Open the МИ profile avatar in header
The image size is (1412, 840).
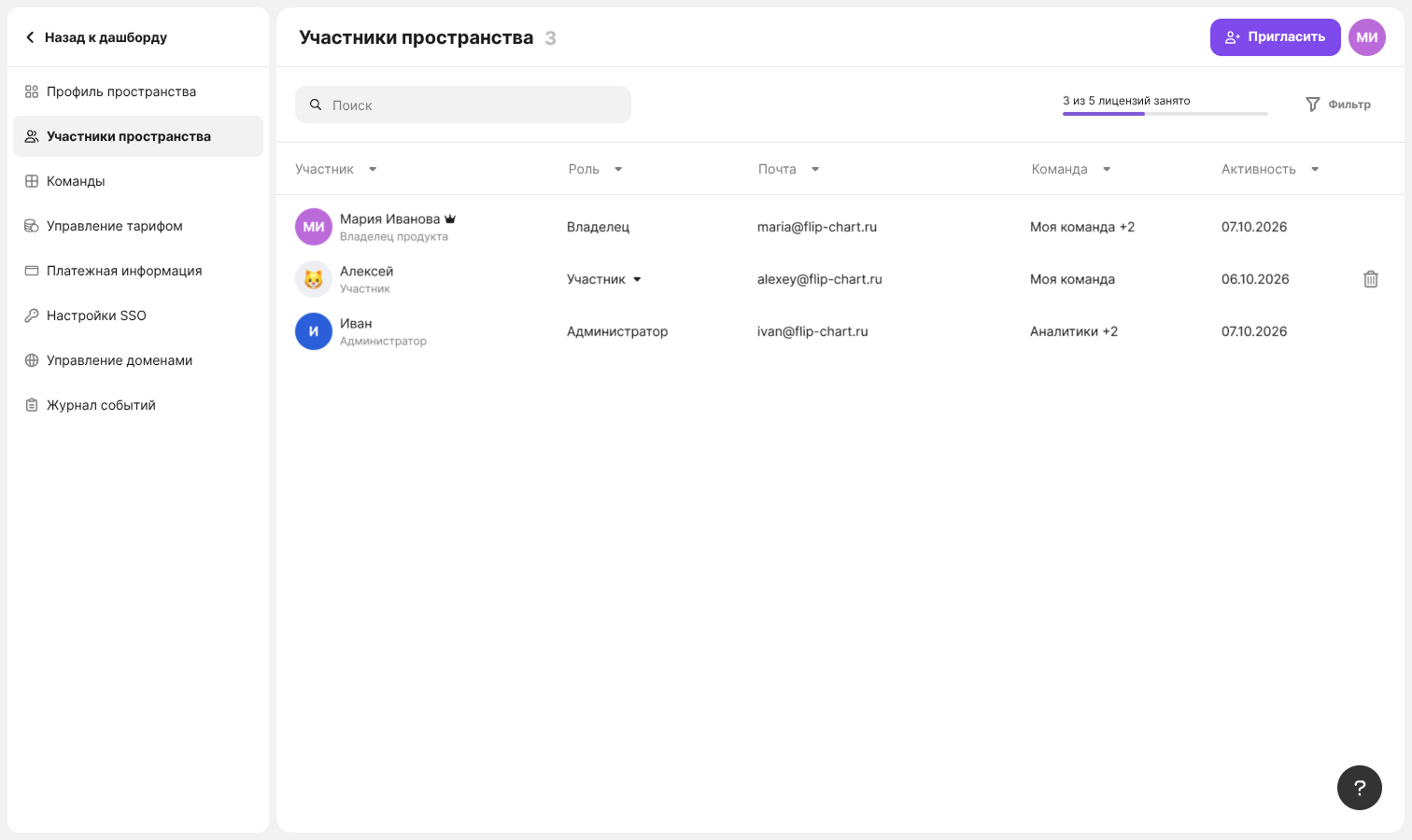[1367, 37]
